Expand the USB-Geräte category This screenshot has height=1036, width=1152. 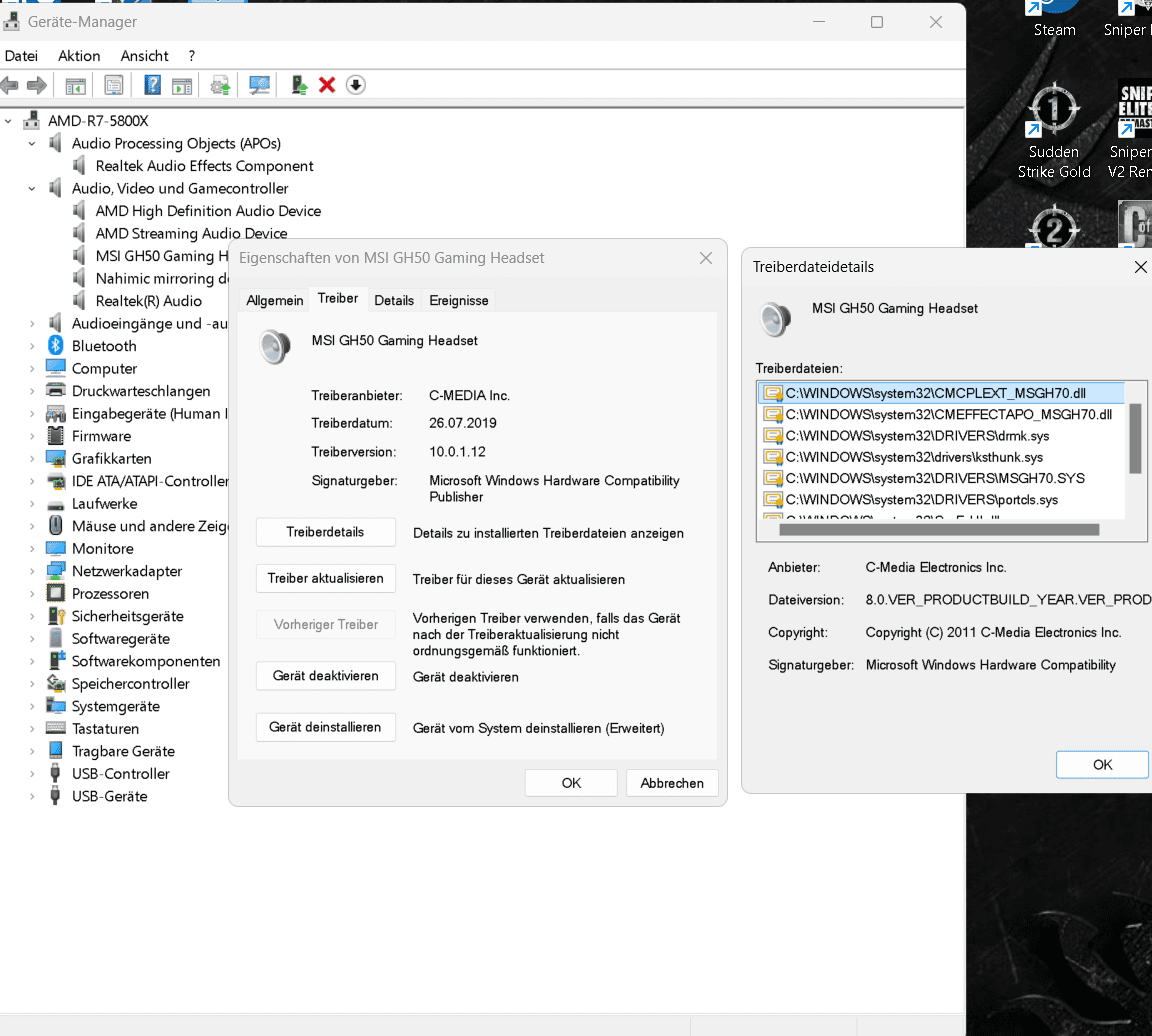point(32,796)
